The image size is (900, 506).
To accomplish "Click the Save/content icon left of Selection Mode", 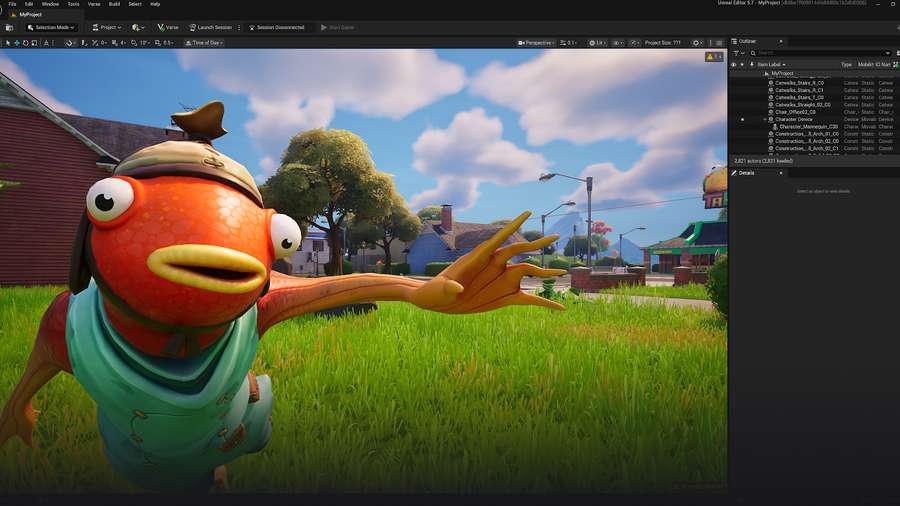I will pos(9,27).
